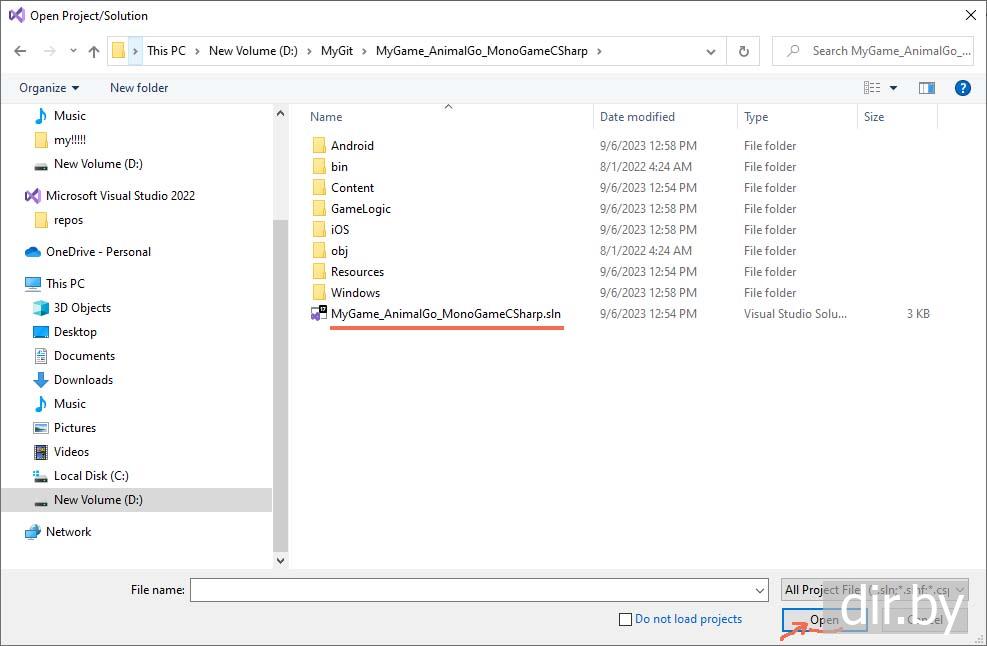
Task: Expand the File name history dropdown
Action: pos(759,590)
